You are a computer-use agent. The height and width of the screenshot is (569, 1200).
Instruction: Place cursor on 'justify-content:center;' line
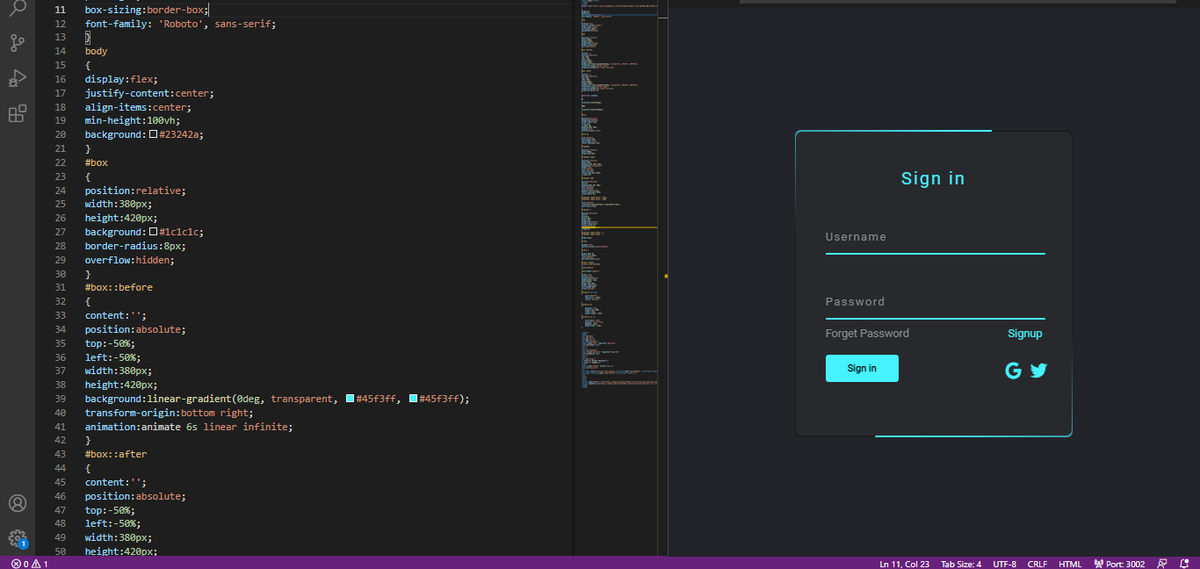point(149,92)
